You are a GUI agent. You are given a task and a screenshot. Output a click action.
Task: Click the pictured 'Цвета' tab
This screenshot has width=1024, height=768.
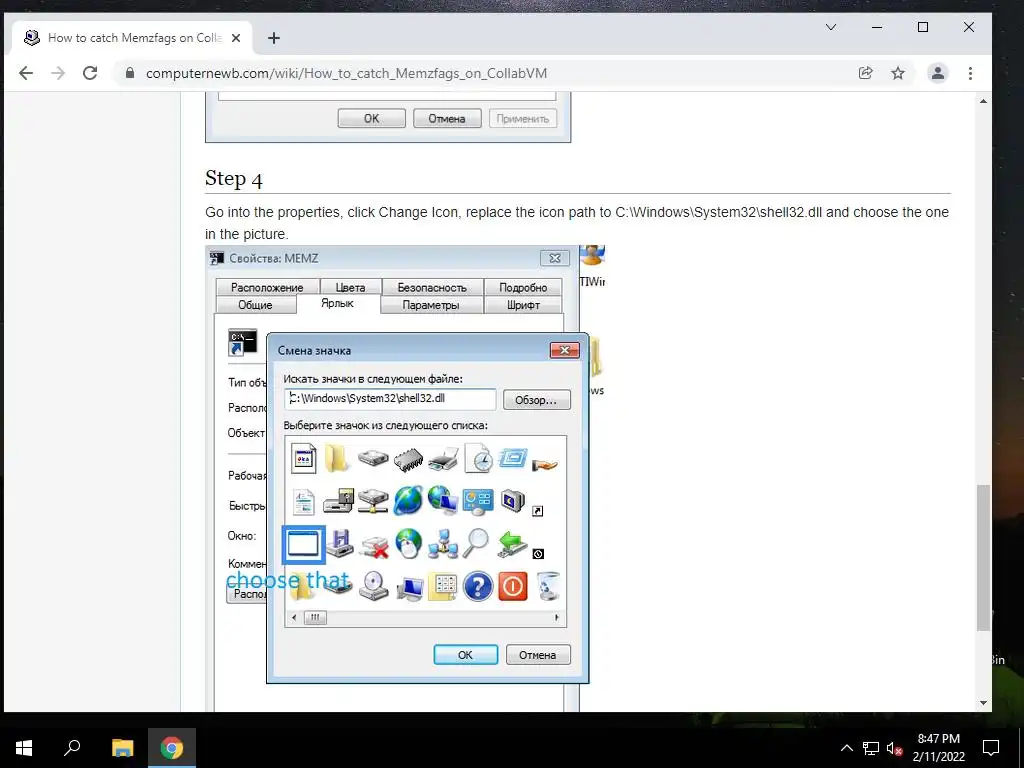pos(350,287)
